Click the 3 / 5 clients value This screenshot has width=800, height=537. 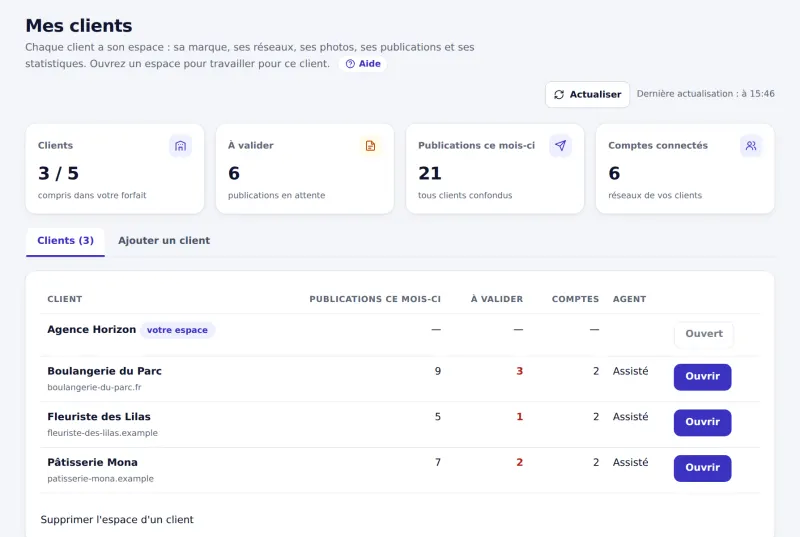point(58,173)
